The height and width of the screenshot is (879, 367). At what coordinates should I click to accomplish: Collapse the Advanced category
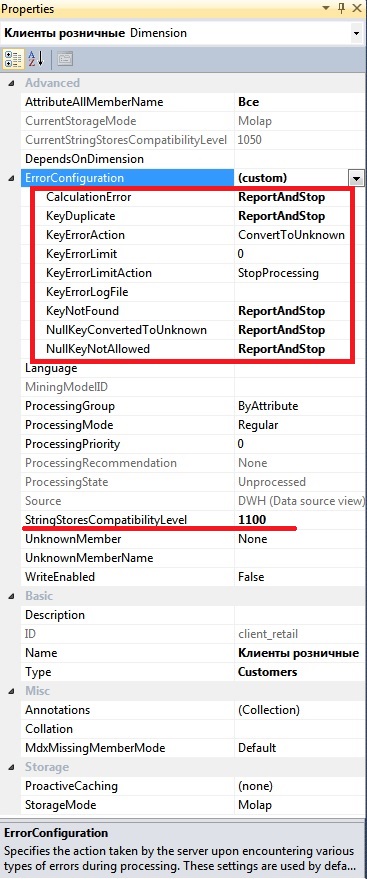[x=11, y=83]
